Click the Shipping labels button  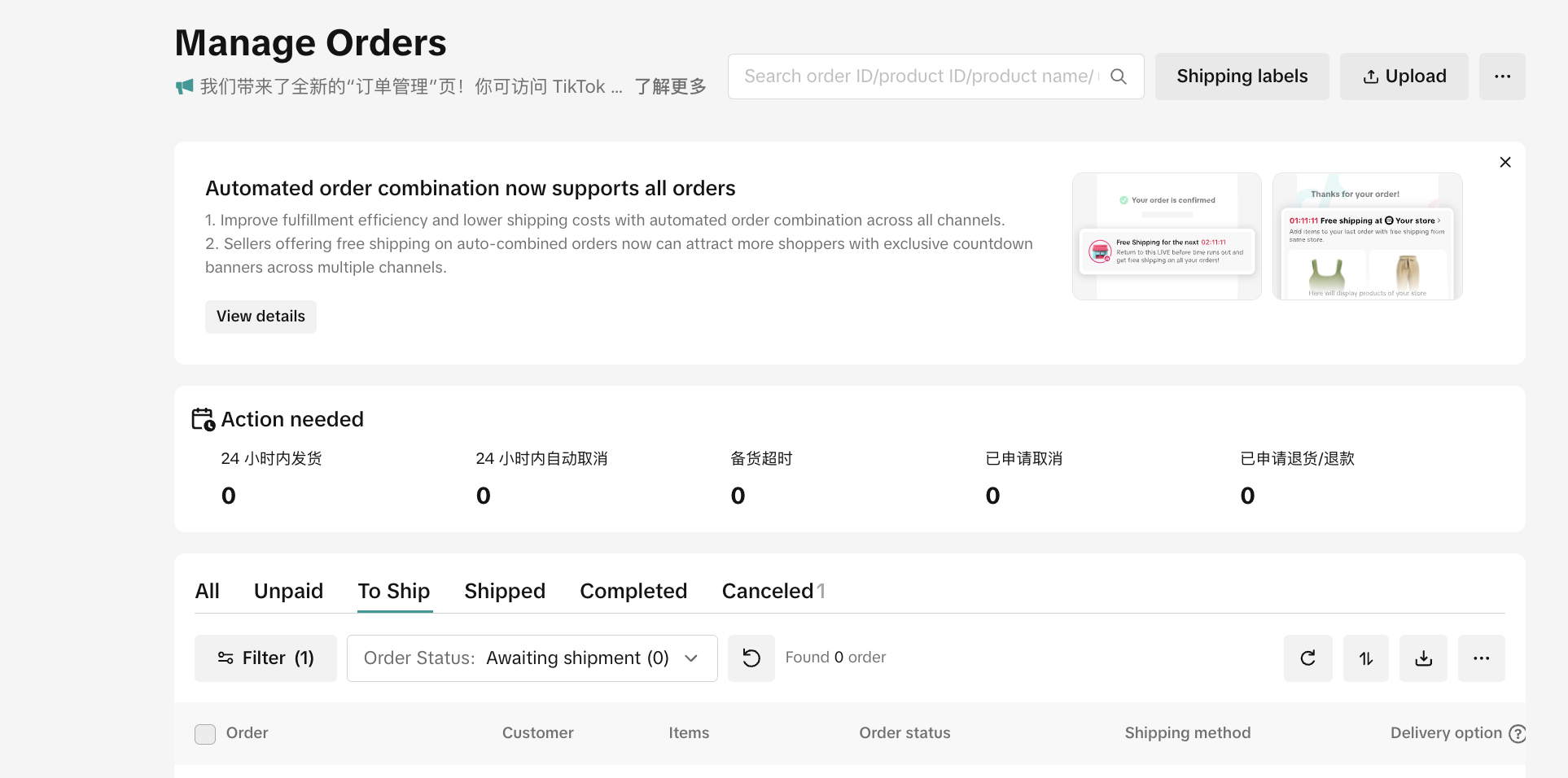(x=1242, y=76)
